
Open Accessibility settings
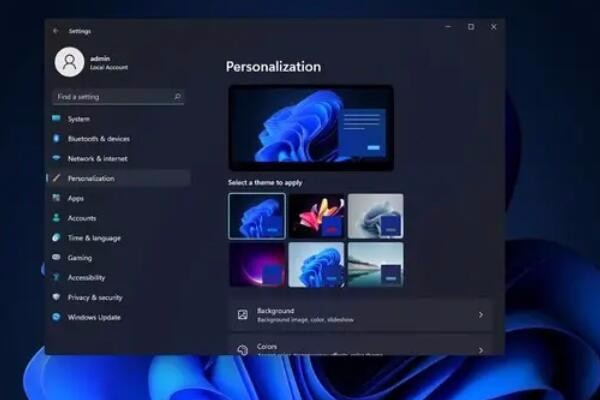click(119, 278)
